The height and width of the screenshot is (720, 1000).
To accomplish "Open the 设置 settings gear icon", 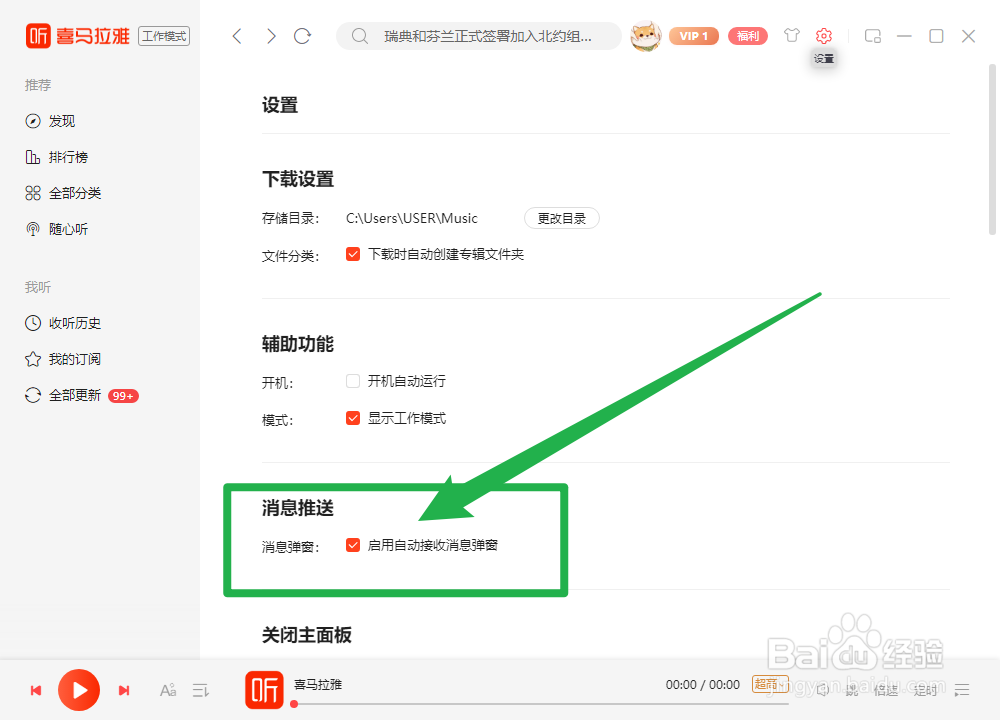I will pos(823,35).
